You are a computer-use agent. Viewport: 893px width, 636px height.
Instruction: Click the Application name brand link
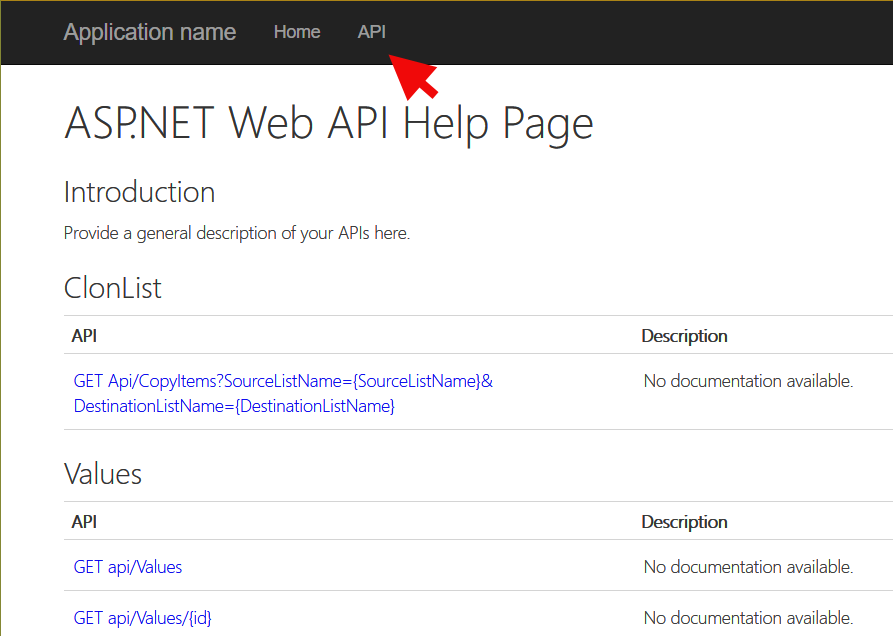click(149, 32)
